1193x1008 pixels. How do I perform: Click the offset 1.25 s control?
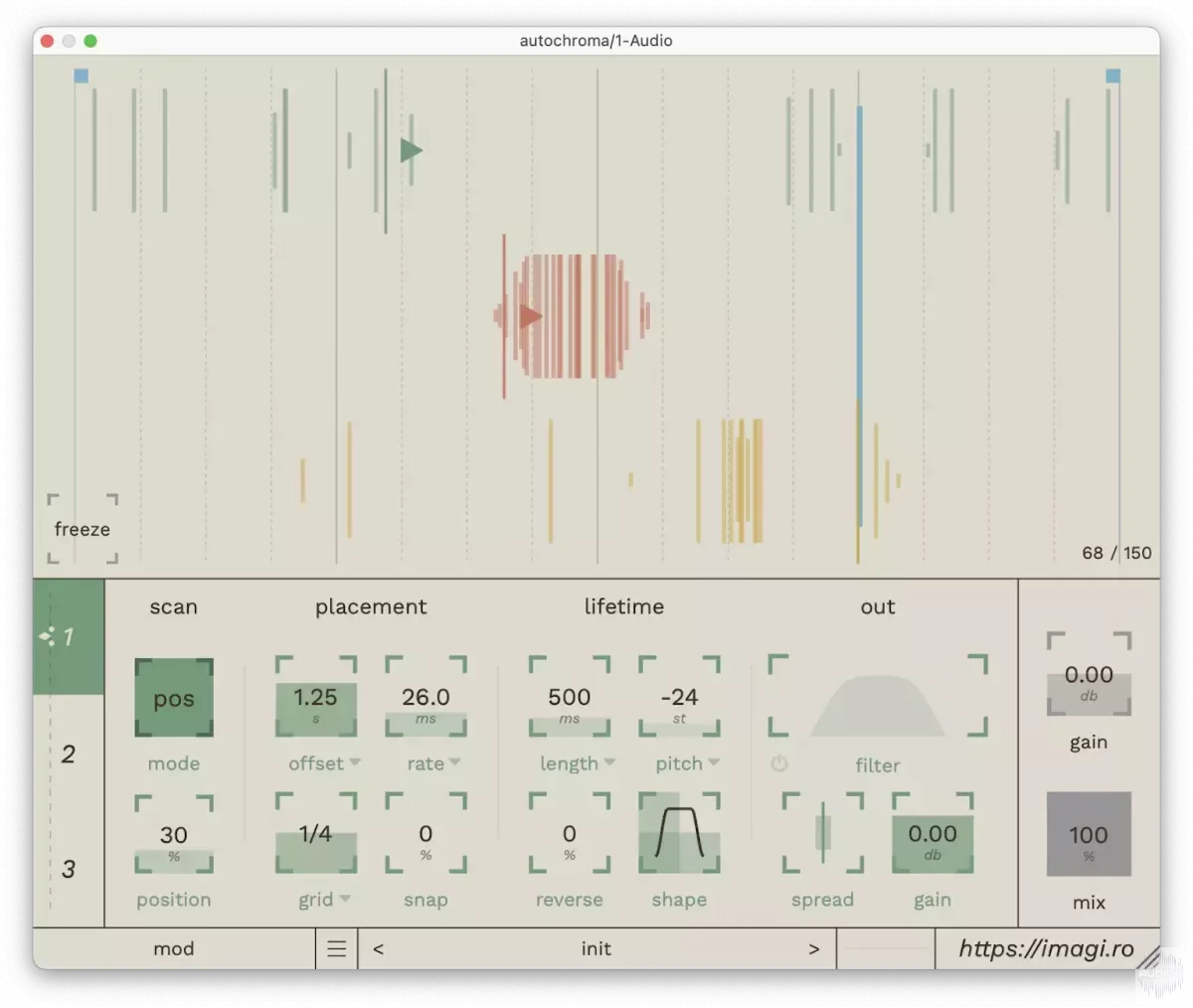click(x=316, y=697)
